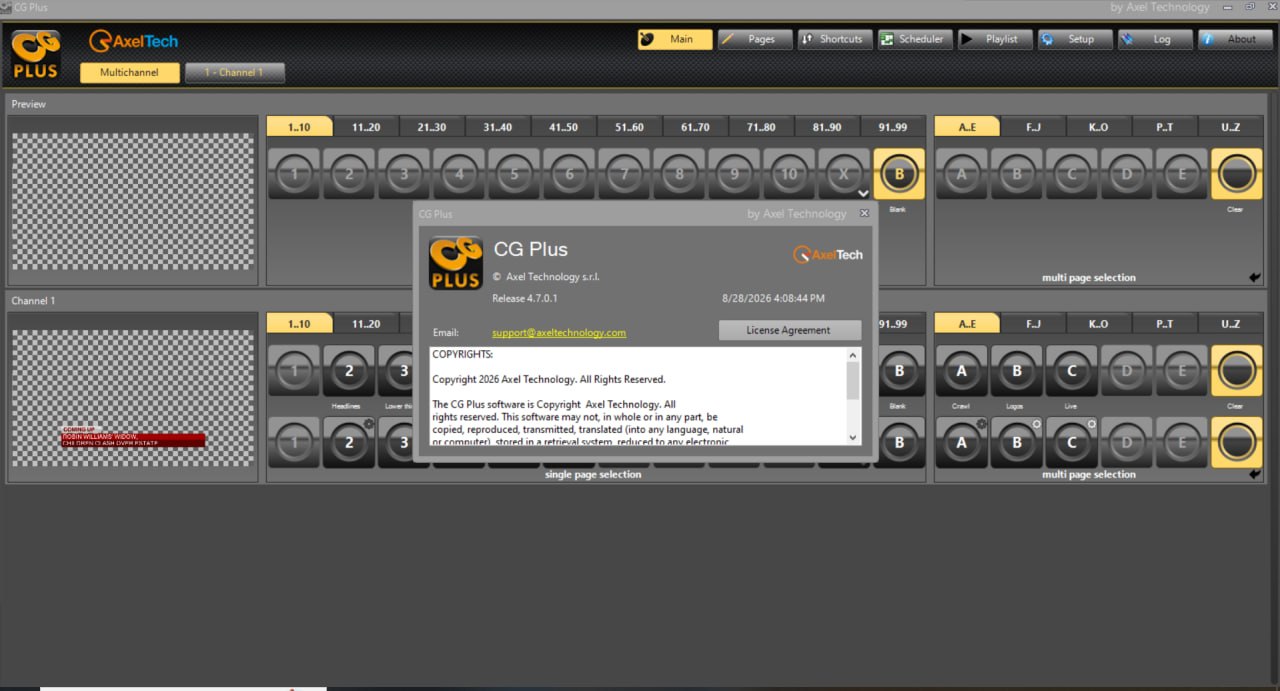Click Channel 1 second-row button A with gear
Screen dimensions: 1280x691
962,442
